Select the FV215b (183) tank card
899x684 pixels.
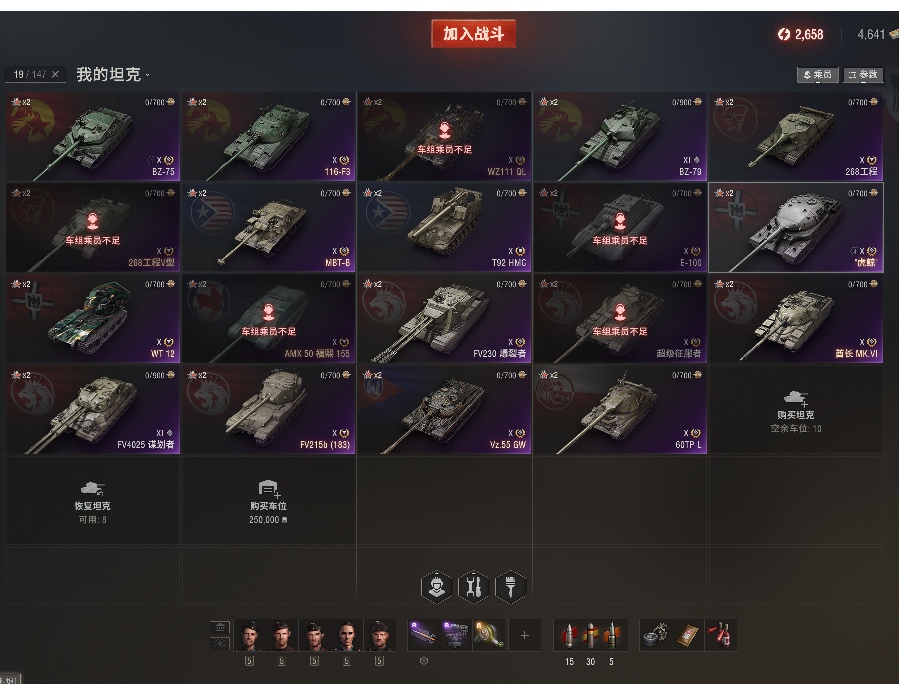(x=268, y=409)
